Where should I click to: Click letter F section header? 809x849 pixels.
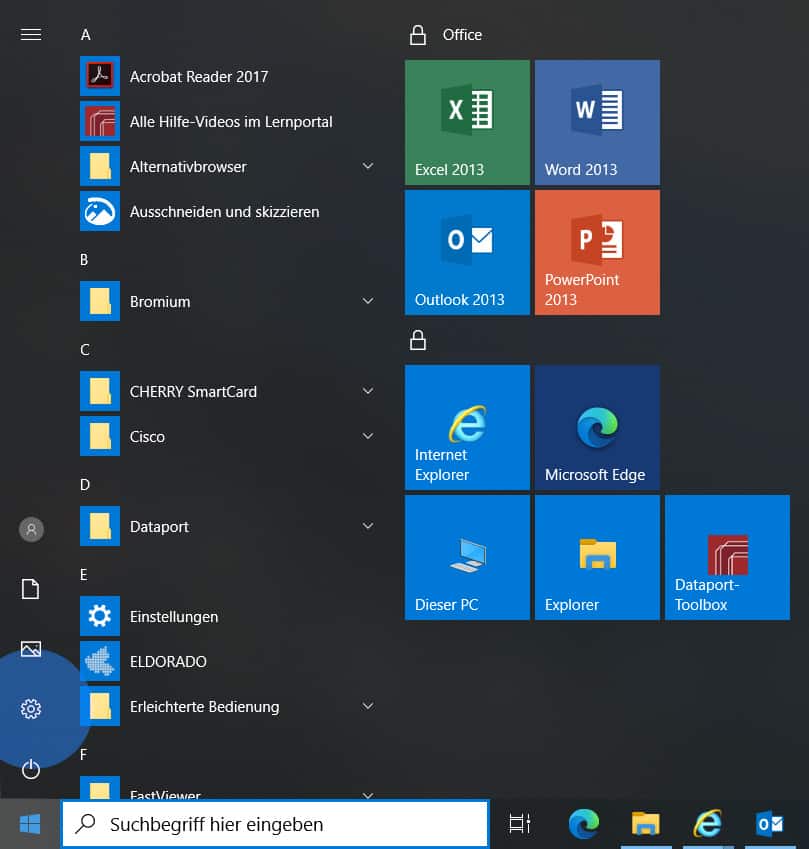[83, 755]
